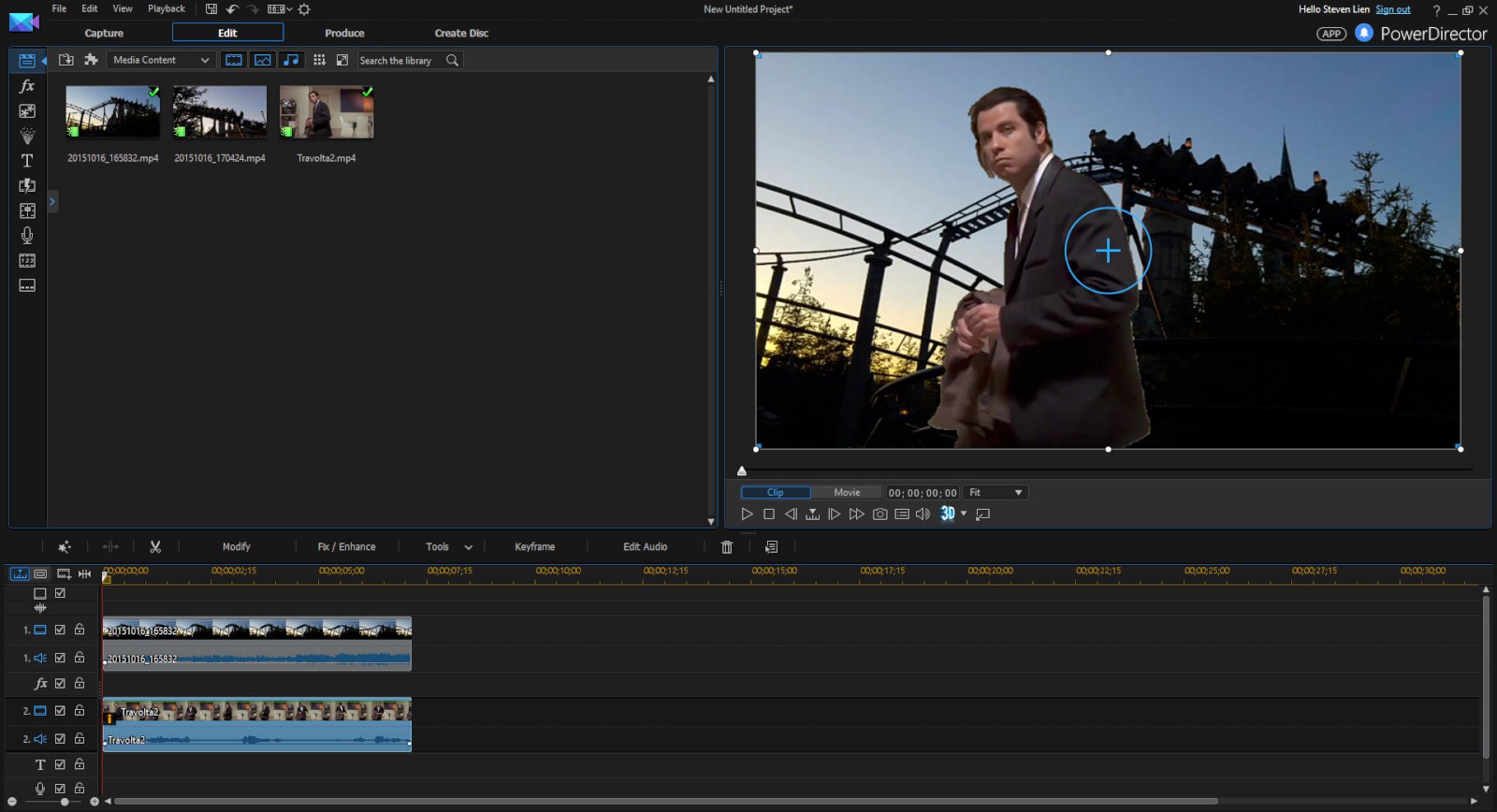Viewport: 1497px width, 812px height.
Task: Click the Keyframe button
Action: pyautogui.click(x=535, y=546)
